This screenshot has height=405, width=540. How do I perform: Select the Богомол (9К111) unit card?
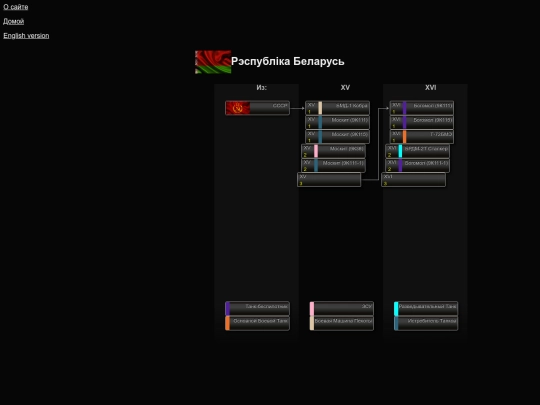pos(422,108)
